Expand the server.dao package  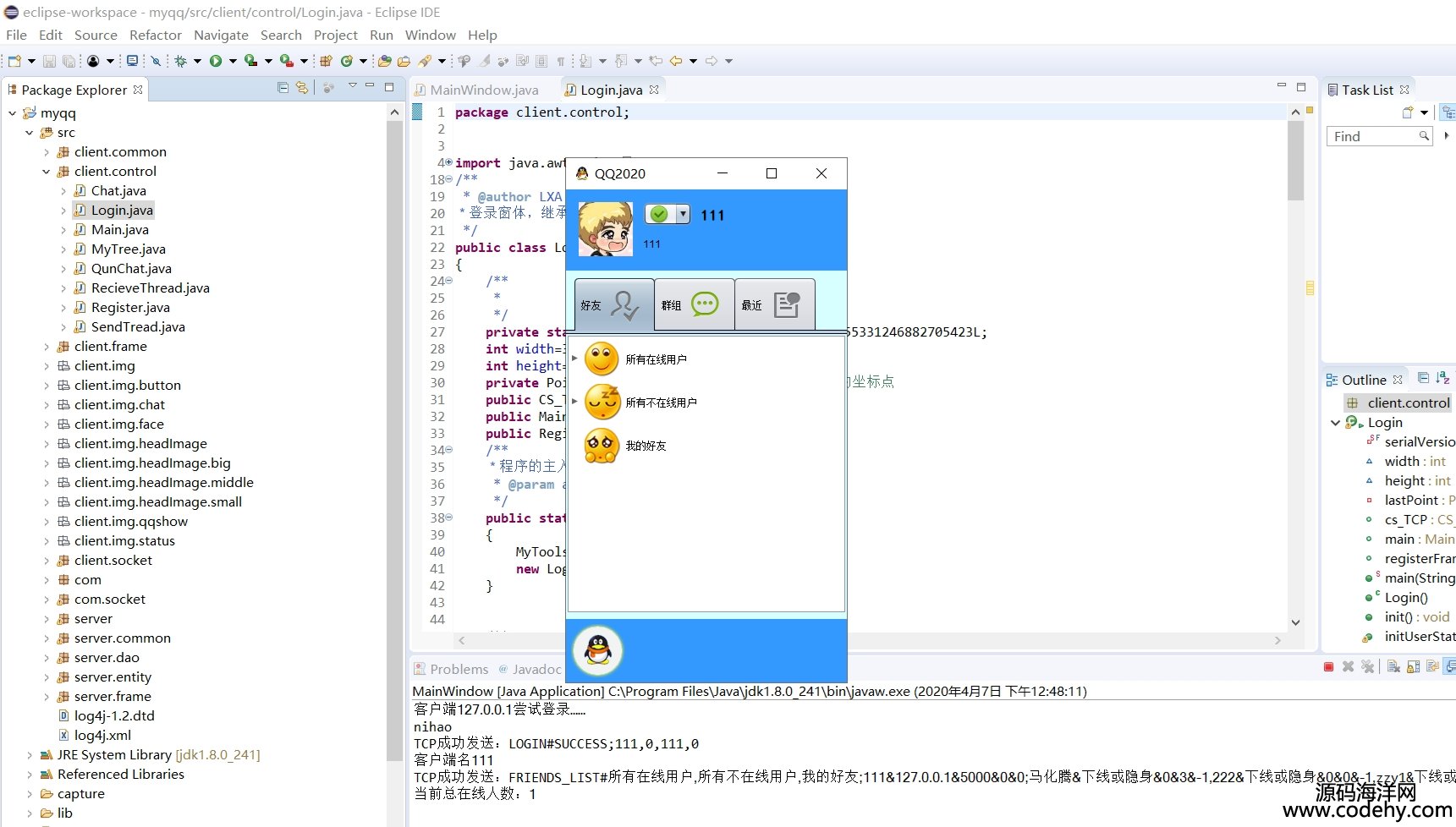[47, 658]
